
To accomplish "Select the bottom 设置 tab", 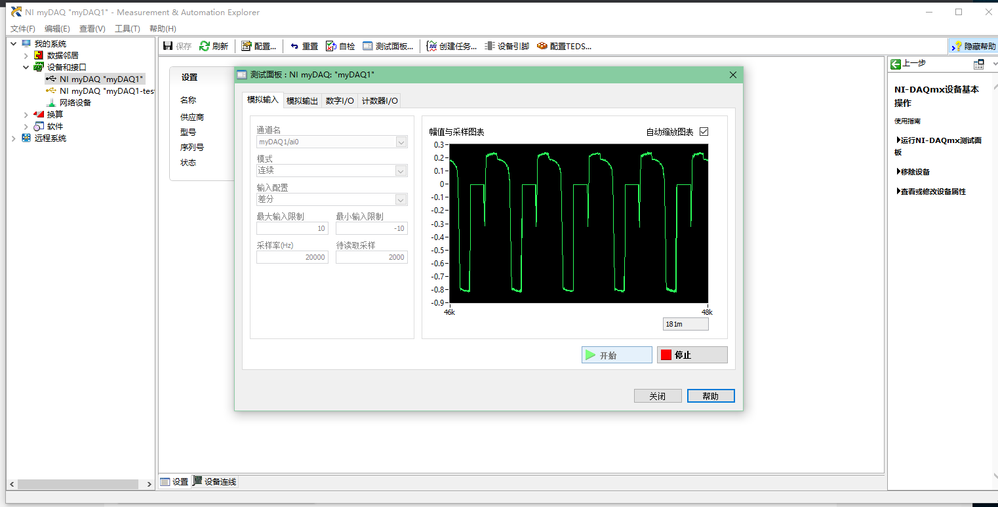I will [x=174, y=482].
